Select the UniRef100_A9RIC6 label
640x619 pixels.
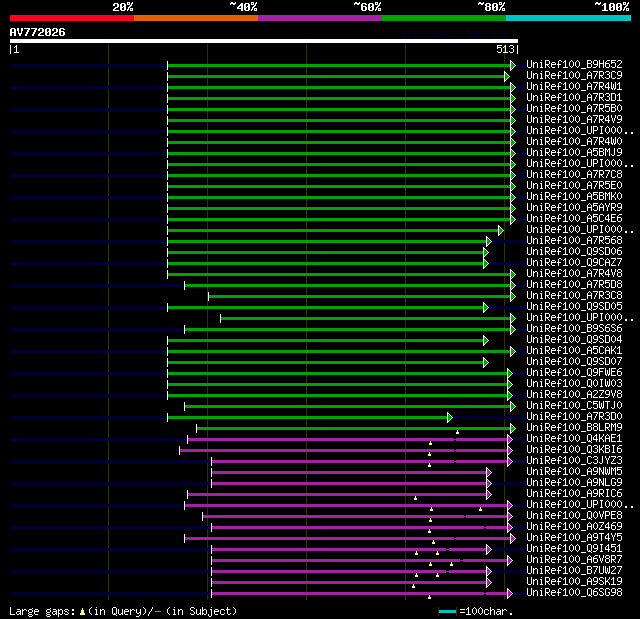(574, 494)
